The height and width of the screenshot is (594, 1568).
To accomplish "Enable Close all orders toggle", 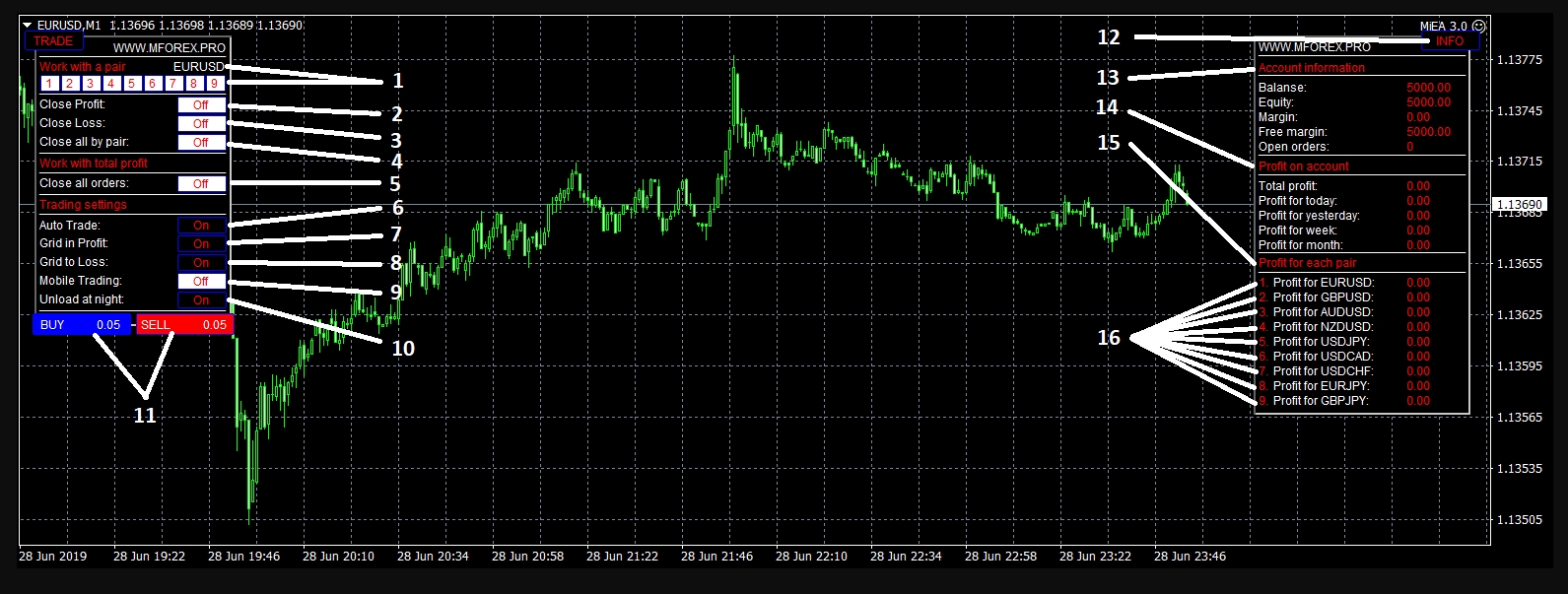I will (201, 184).
